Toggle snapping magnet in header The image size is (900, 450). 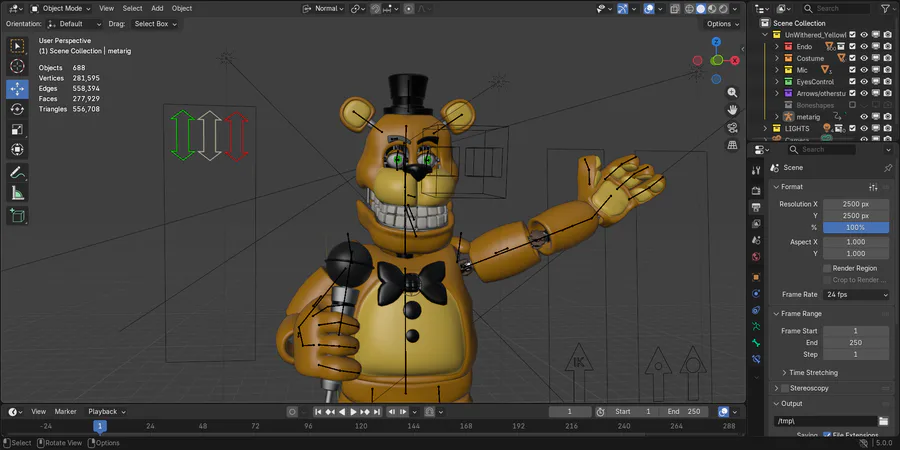375,9
